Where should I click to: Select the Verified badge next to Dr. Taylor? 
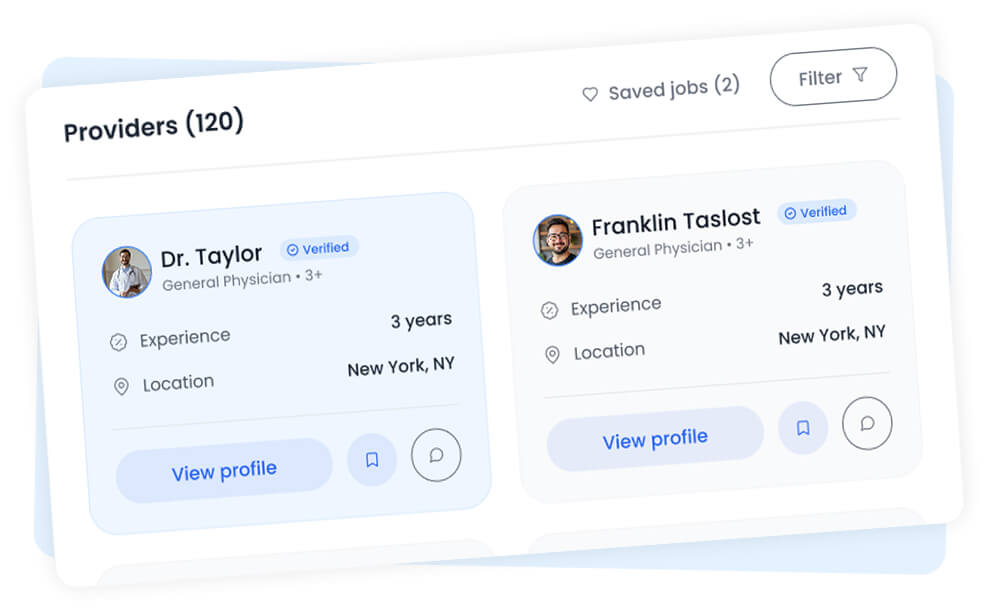[x=319, y=248]
